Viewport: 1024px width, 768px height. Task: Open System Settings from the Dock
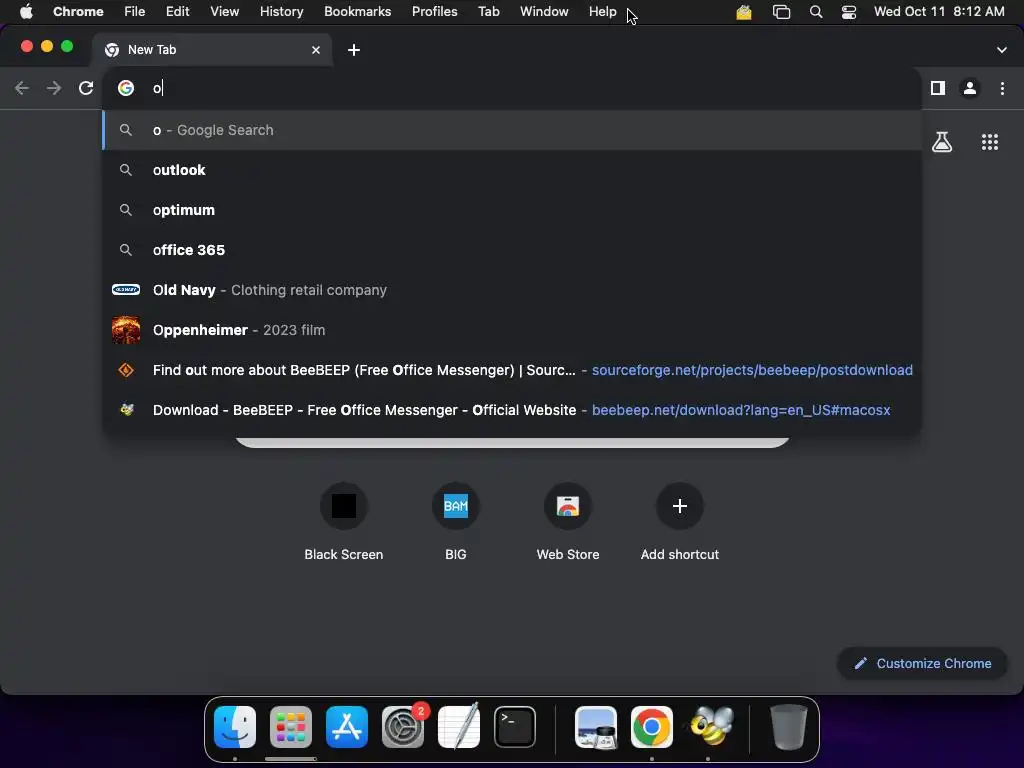[x=403, y=727]
